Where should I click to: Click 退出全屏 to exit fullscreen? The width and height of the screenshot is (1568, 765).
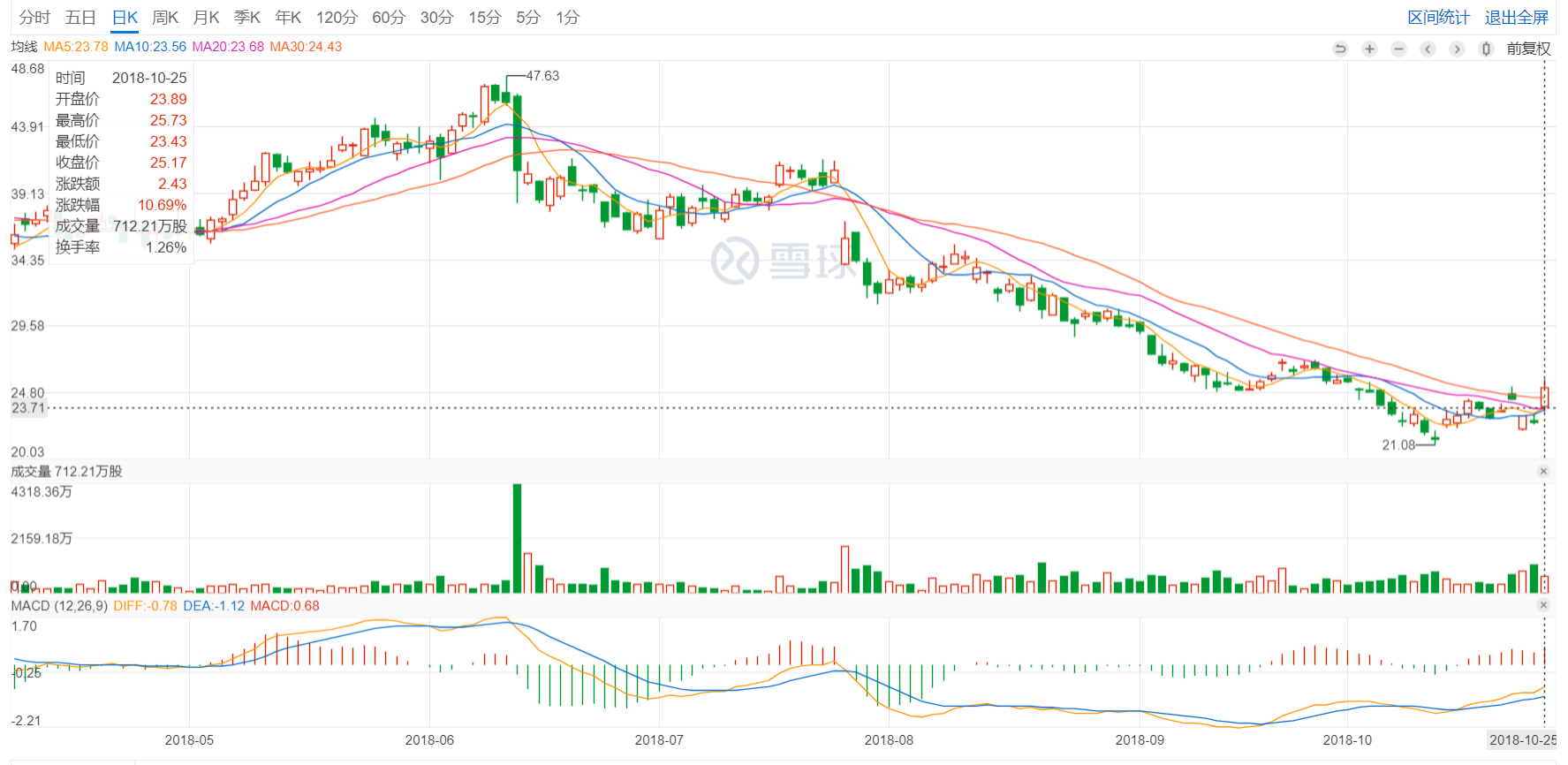click(x=1516, y=18)
